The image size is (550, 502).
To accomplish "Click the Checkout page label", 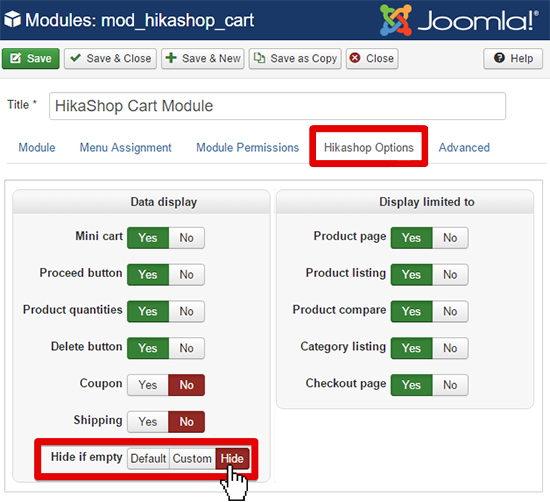I will pyautogui.click(x=346, y=383).
